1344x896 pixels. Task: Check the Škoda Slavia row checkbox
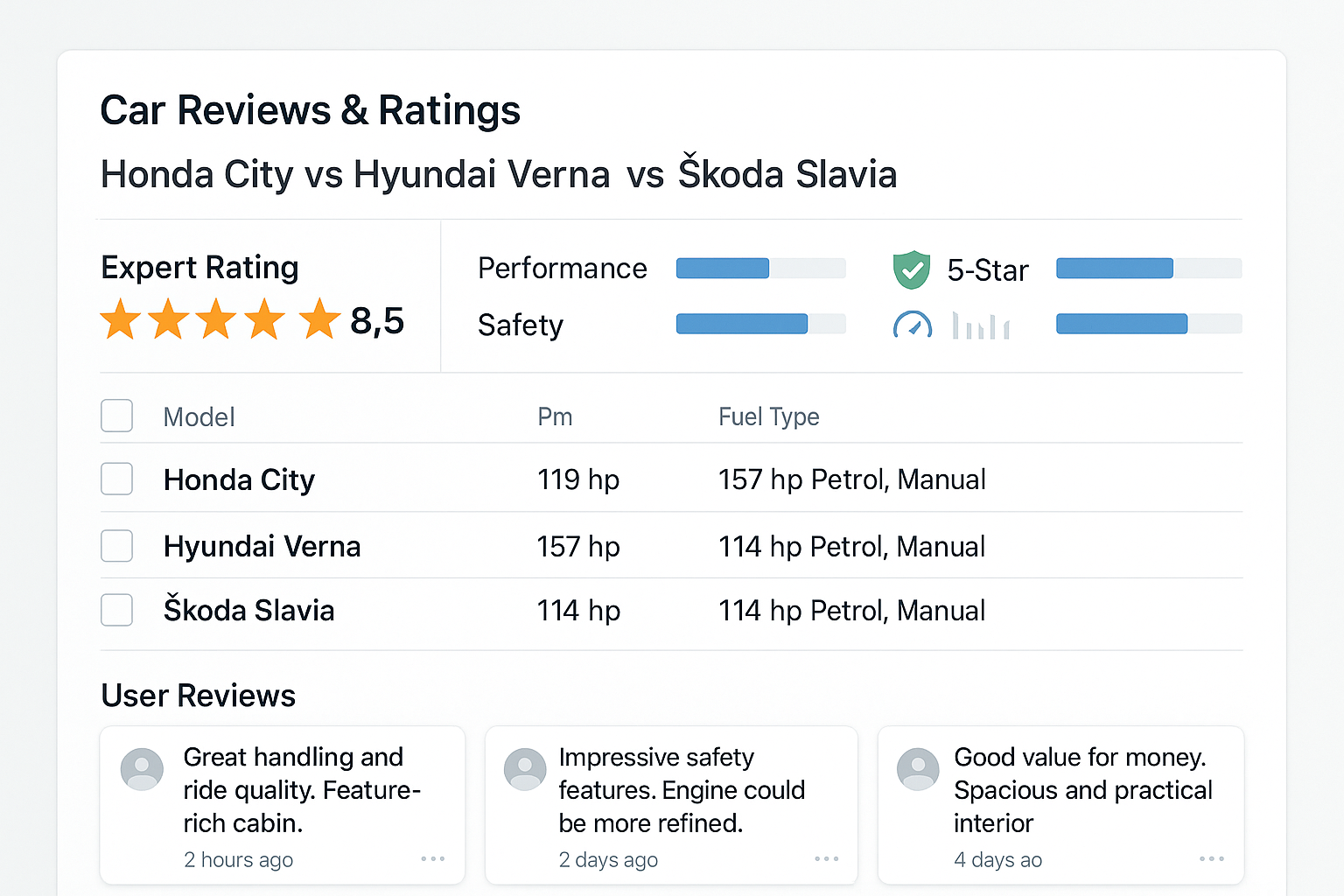click(116, 610)
